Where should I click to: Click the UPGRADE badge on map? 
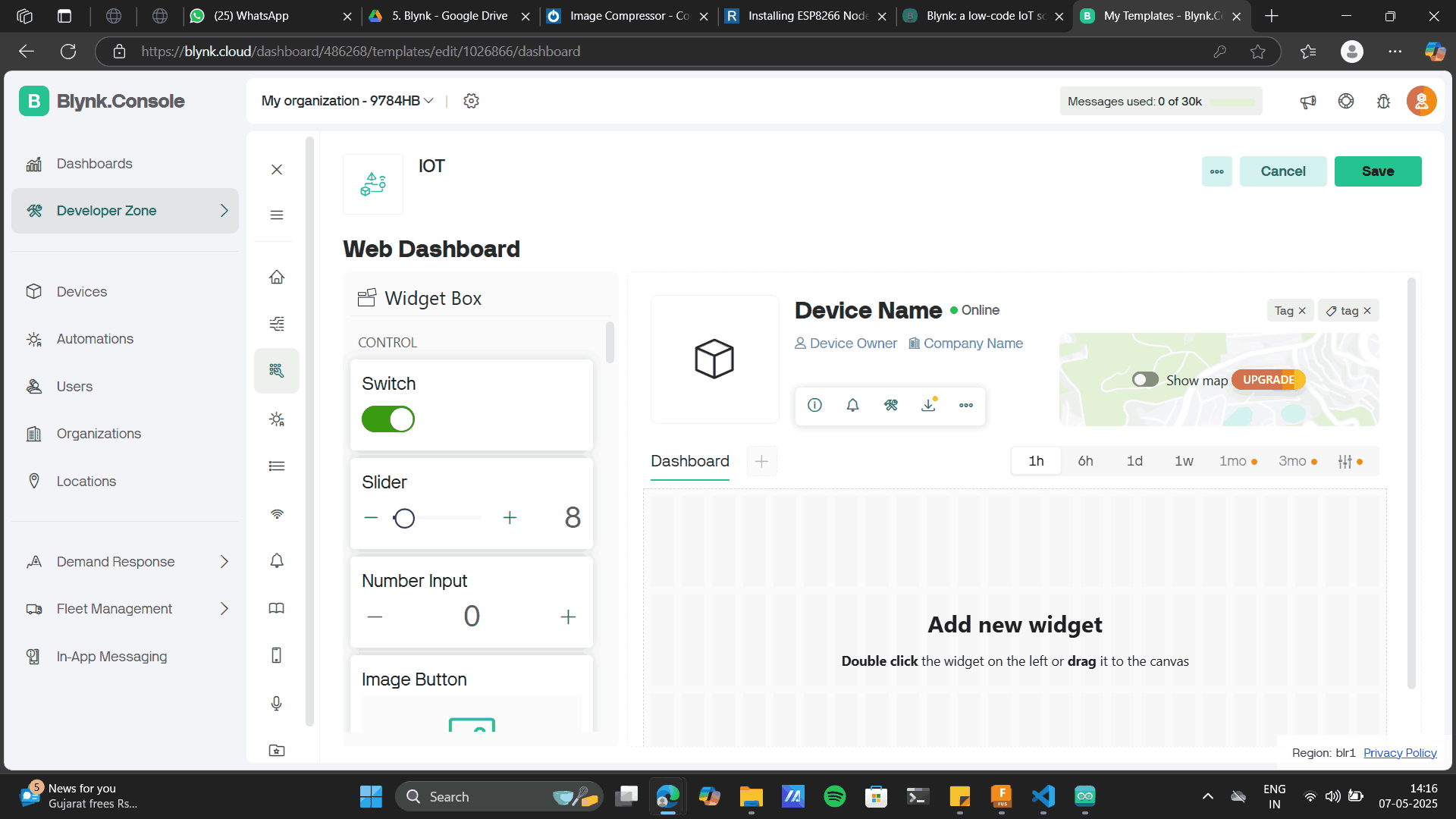click(x=1269, y=380)
